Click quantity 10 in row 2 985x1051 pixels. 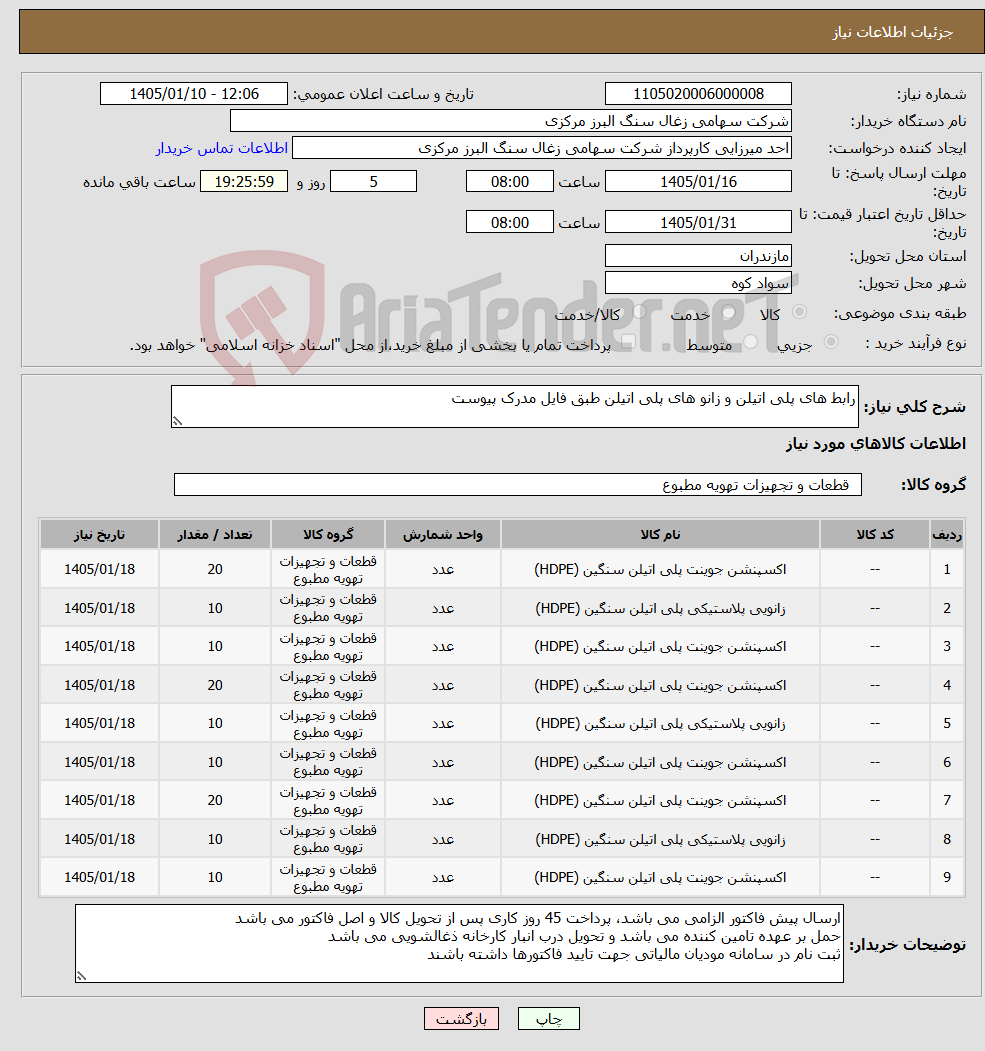[214, 608]
